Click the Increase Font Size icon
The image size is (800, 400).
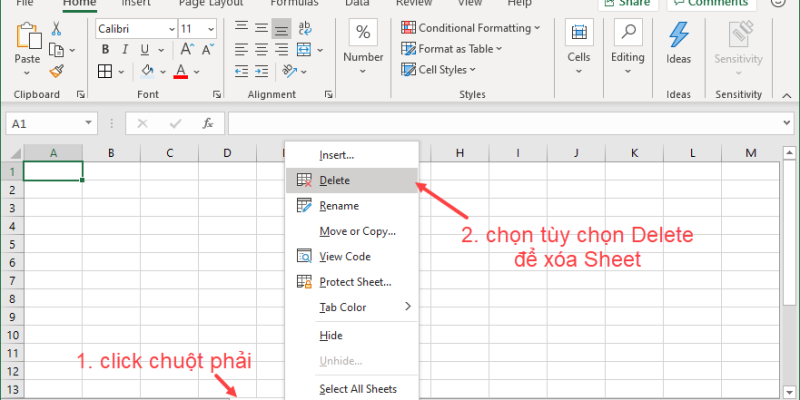pyautogui.click(x=187, y=50)
